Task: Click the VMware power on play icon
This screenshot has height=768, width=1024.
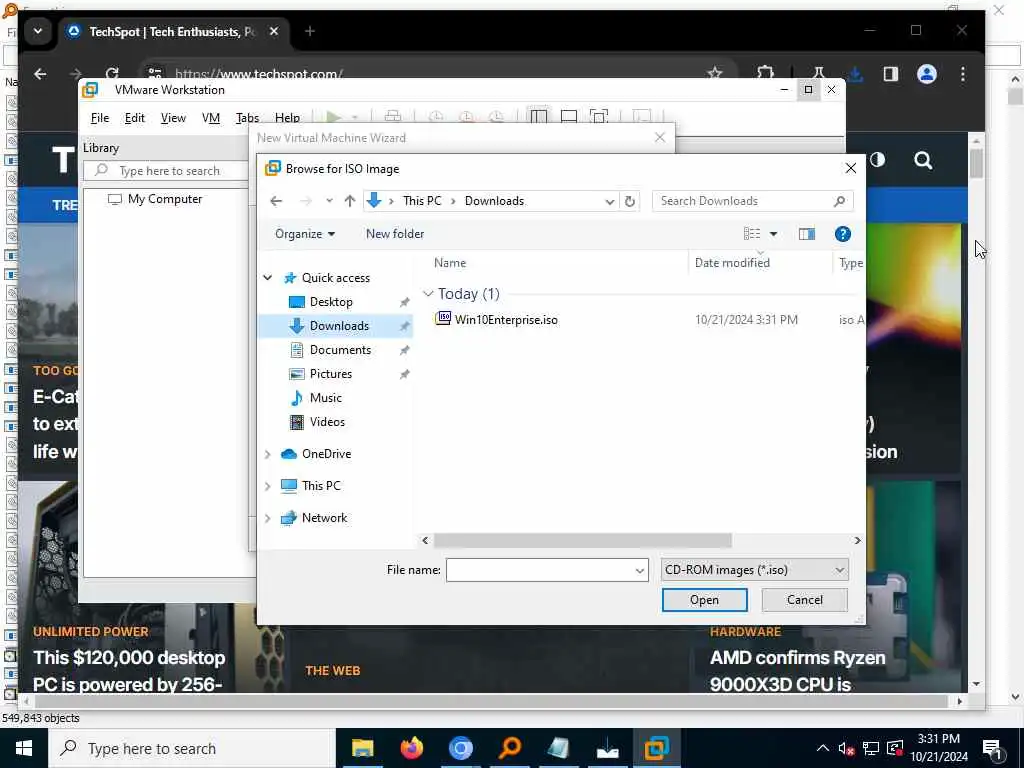Action: 334,117
